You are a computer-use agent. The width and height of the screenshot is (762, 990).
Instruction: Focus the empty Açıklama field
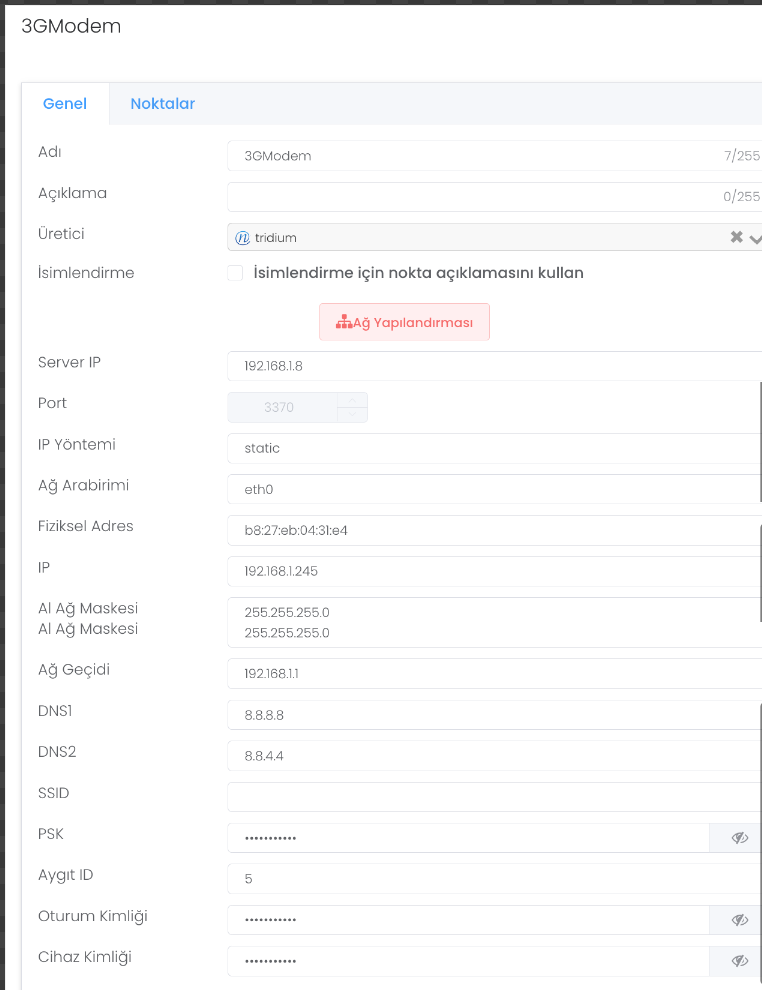[470, 197]
